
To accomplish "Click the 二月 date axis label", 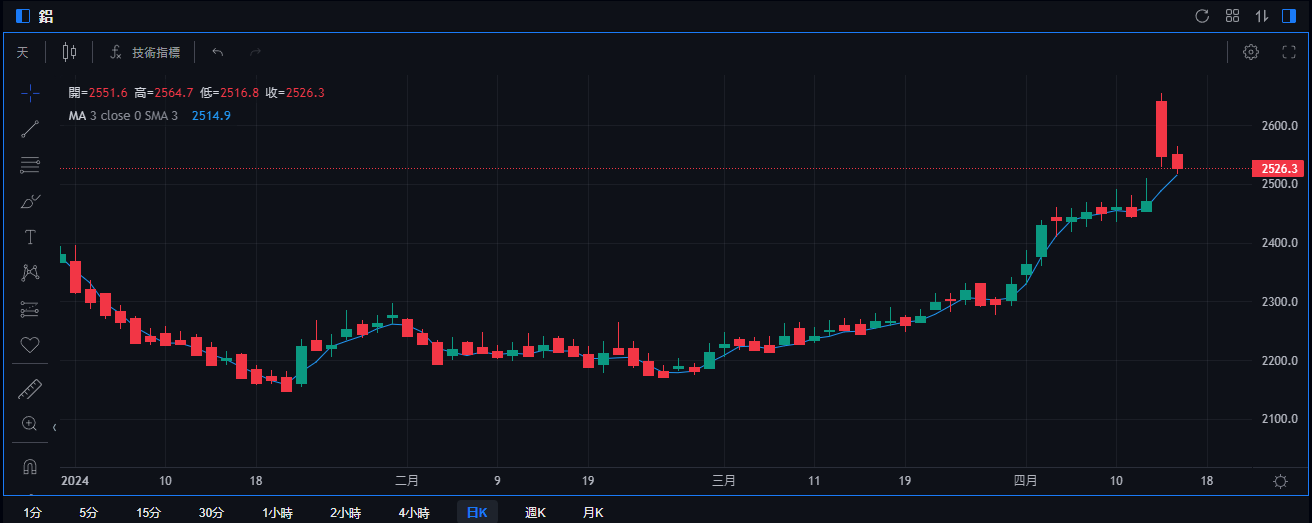I will click(407, 481).
